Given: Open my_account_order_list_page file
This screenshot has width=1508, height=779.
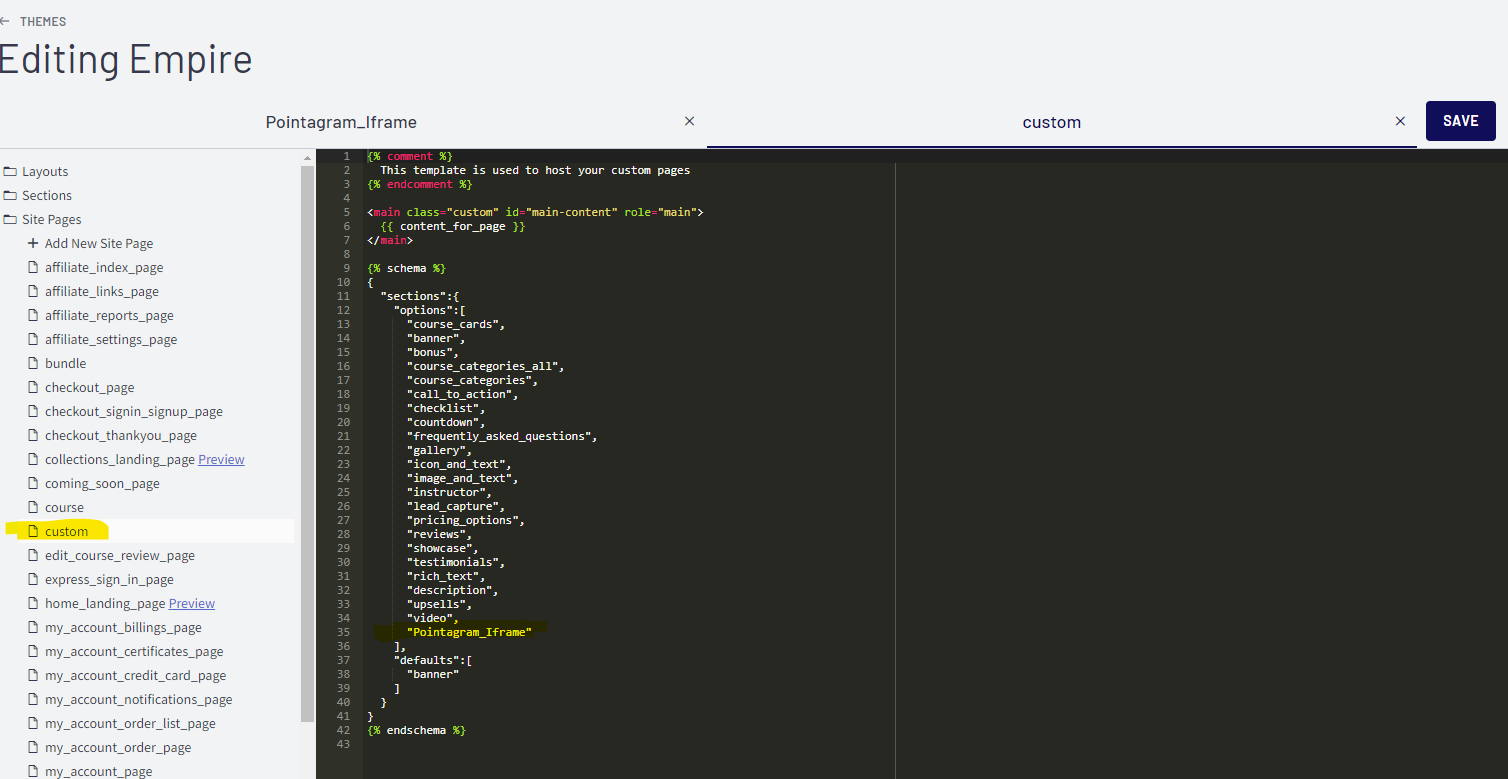Looking at the screenshot, I should [130, 723].
